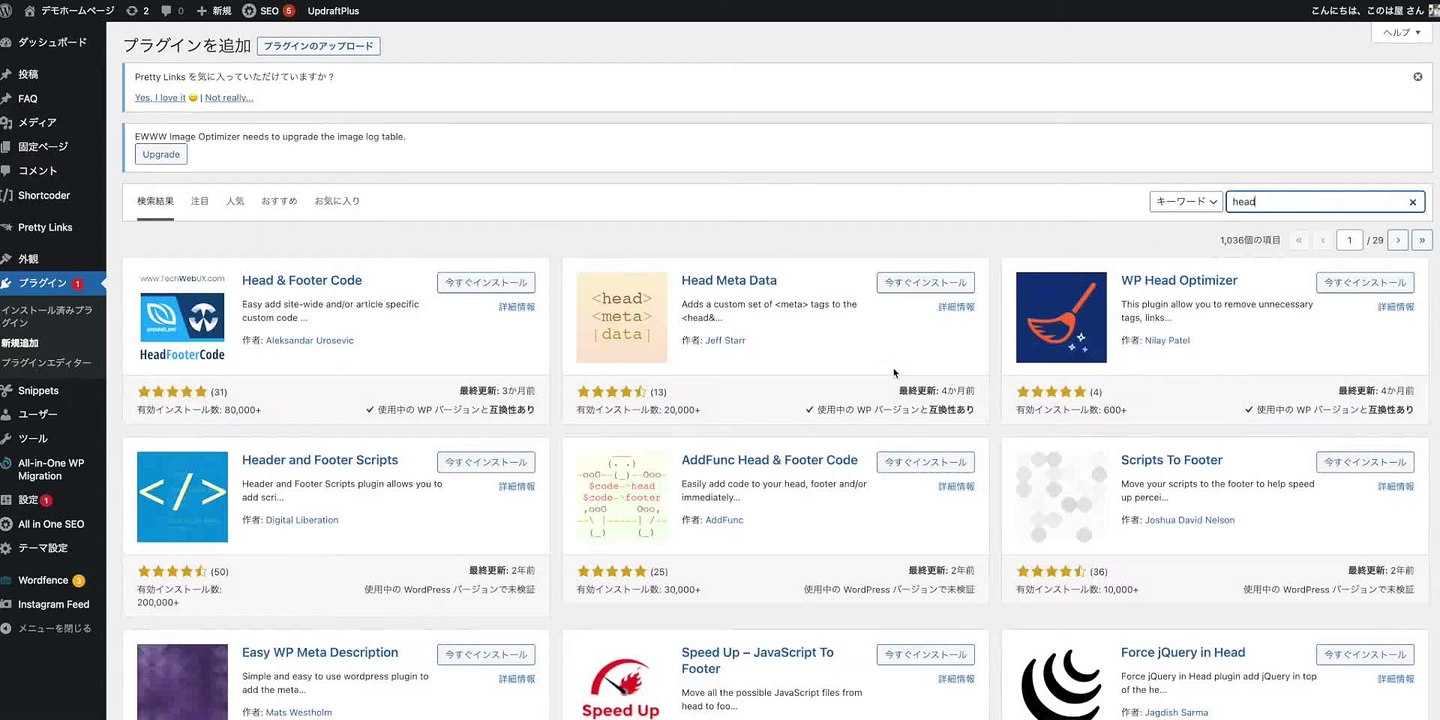
Task: Clear the plugin search field
Action: [1412, 202]
